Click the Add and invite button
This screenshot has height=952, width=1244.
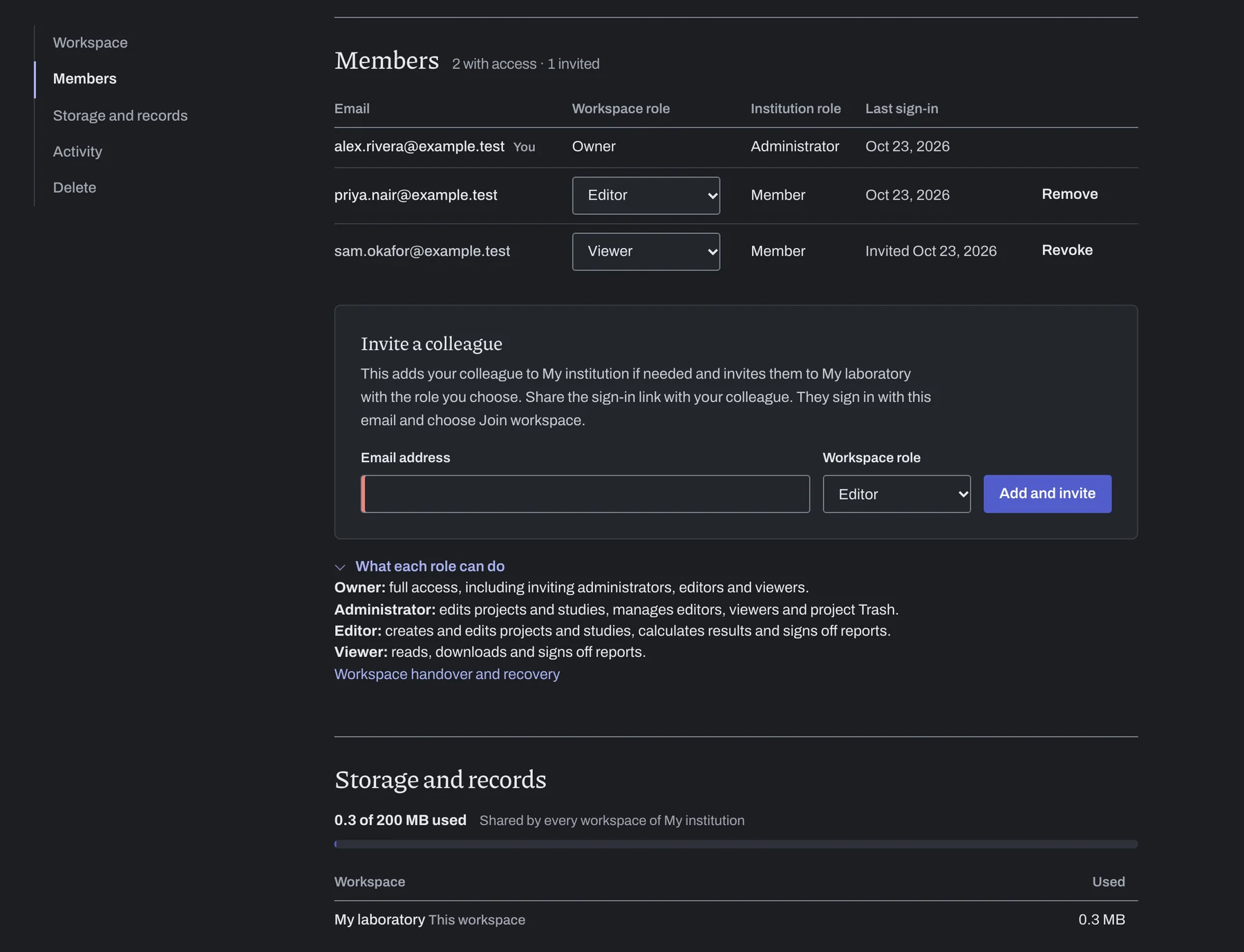1047,494
